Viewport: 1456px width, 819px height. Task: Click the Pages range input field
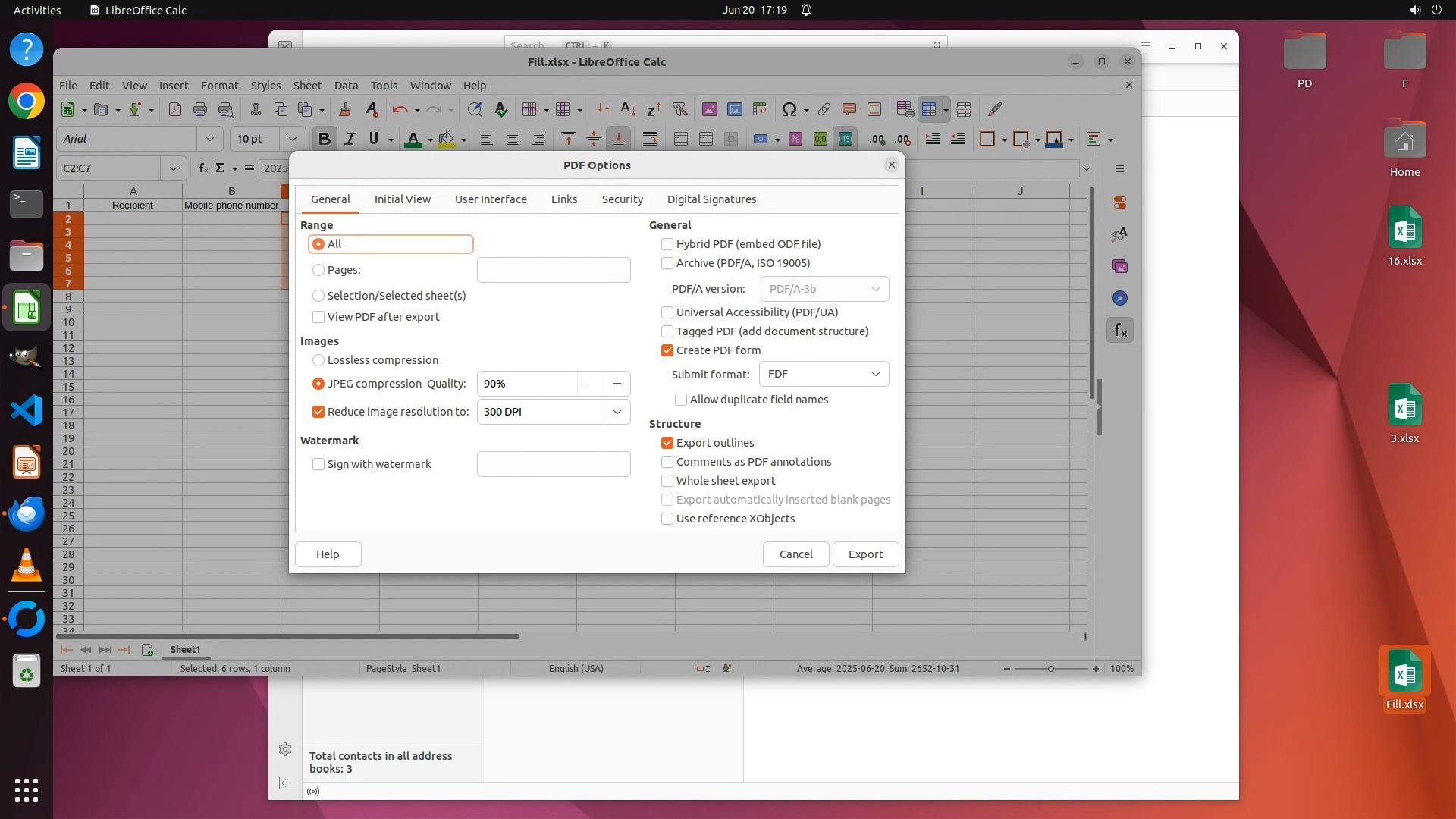(554, 270)
